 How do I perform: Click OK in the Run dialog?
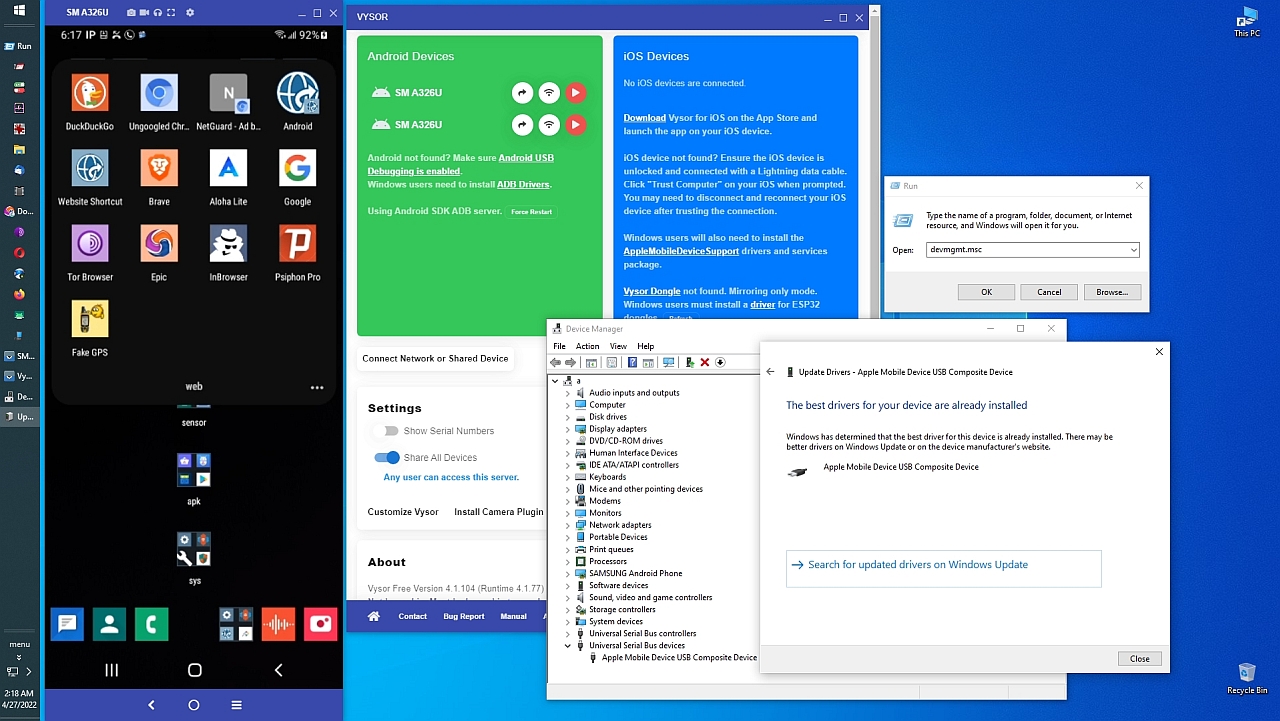[x=986, y=292]
